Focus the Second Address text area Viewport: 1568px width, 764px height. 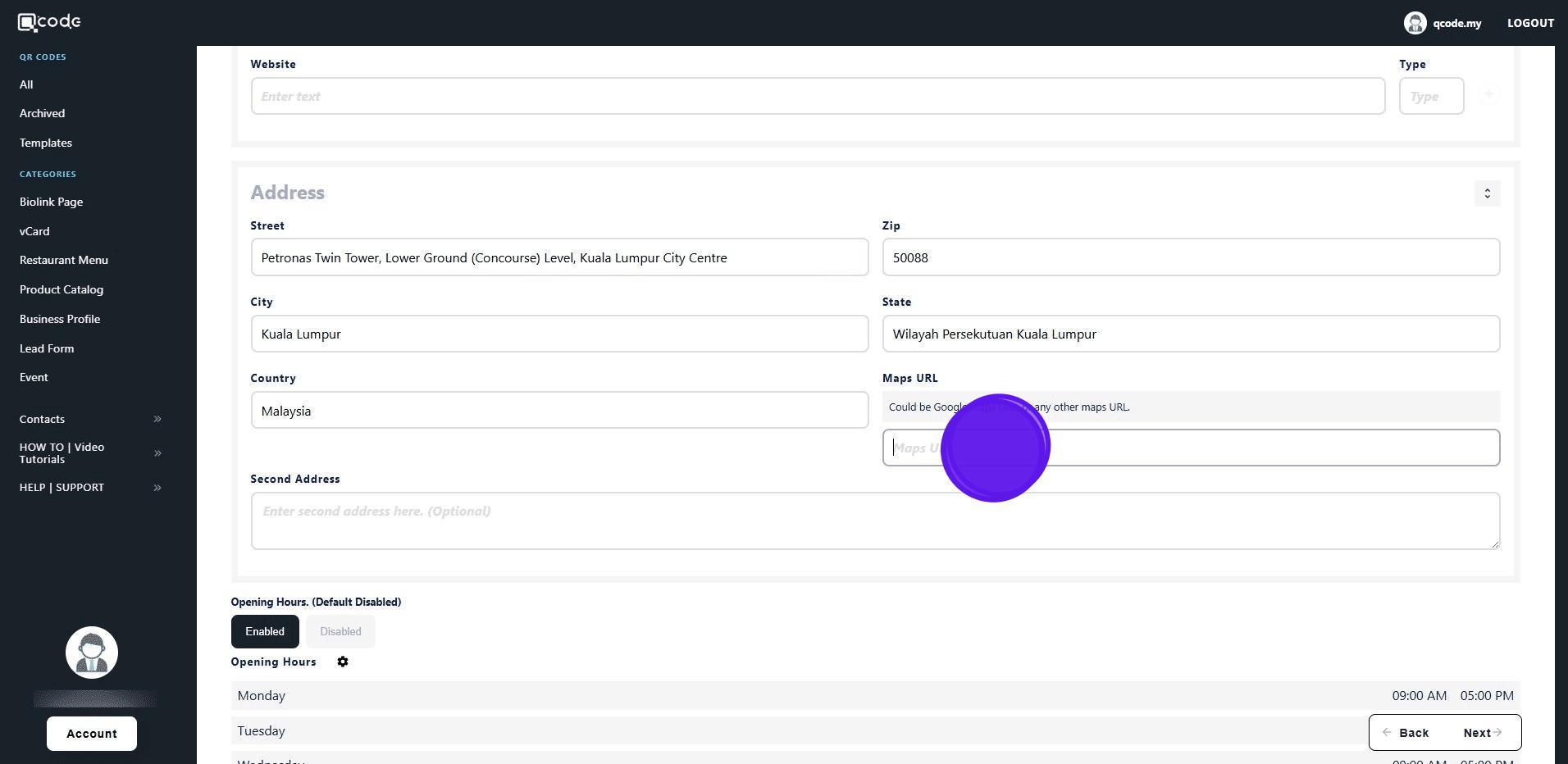[875, 521]
